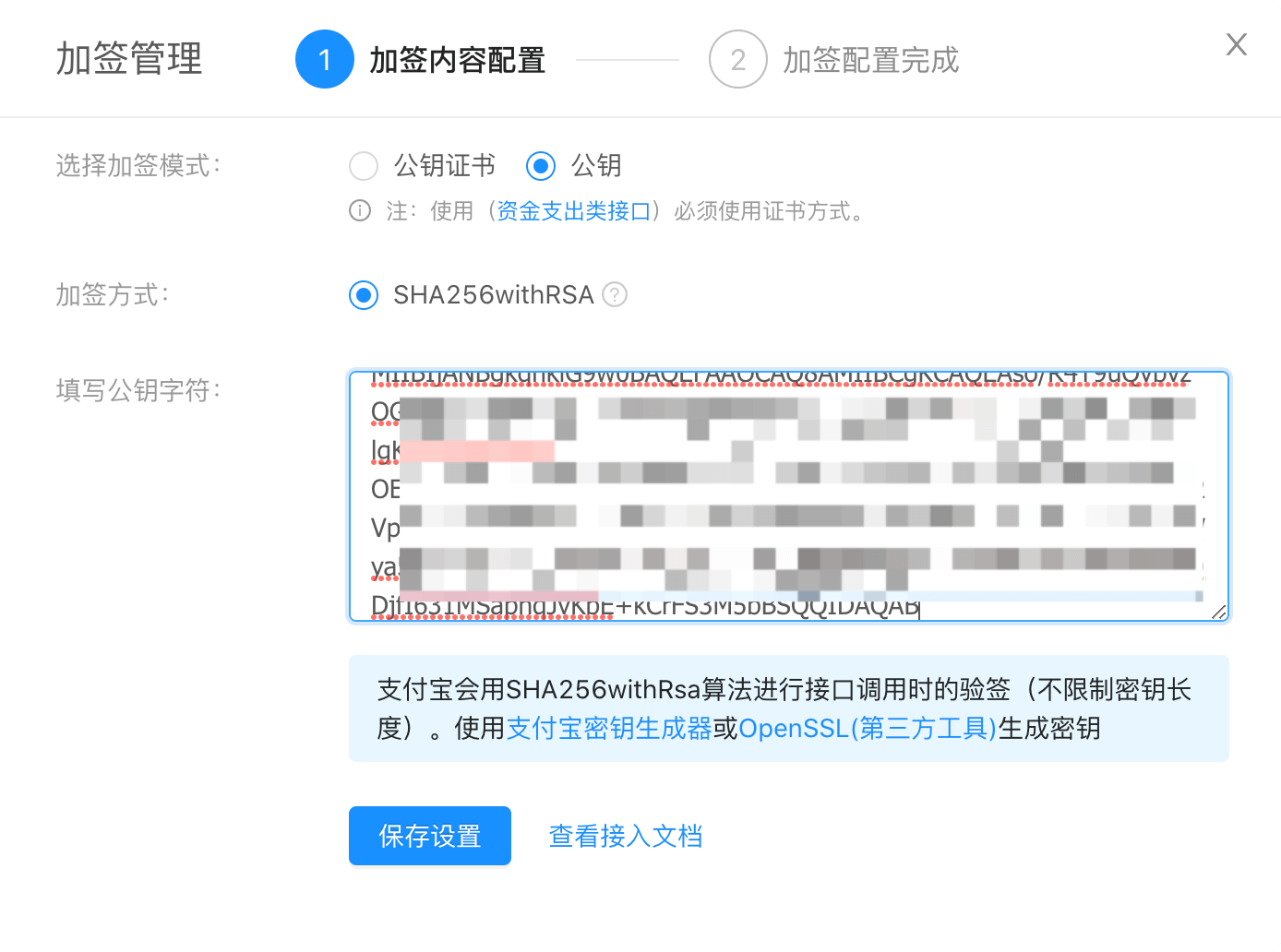This screenshot has height=952, width=1281.
Task: Select the SHA256withRSA radio option
Action: pyautogui.click(x=364, y=295)
